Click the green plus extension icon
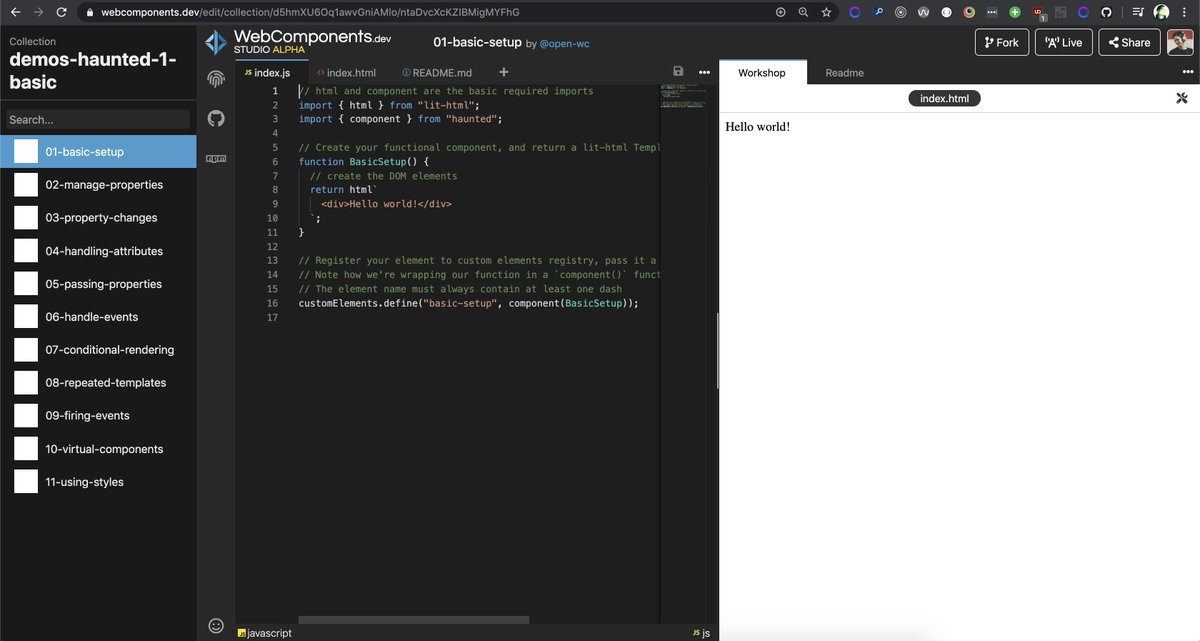Viewport: 1200px width, 641px height. (x=1015, y=12)
